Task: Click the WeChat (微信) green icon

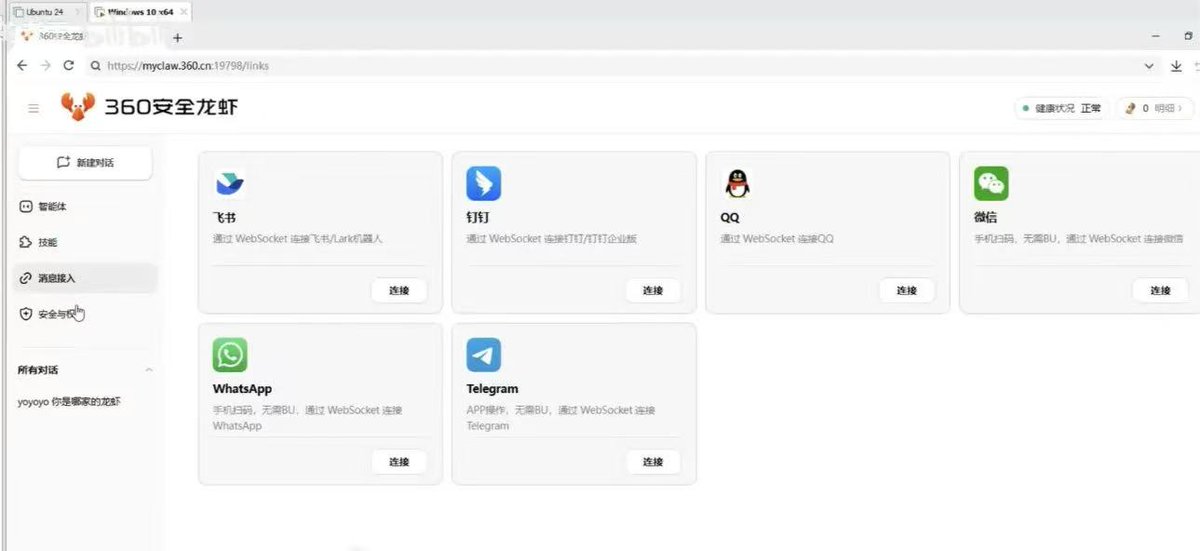Action: [x=991, y=184]
